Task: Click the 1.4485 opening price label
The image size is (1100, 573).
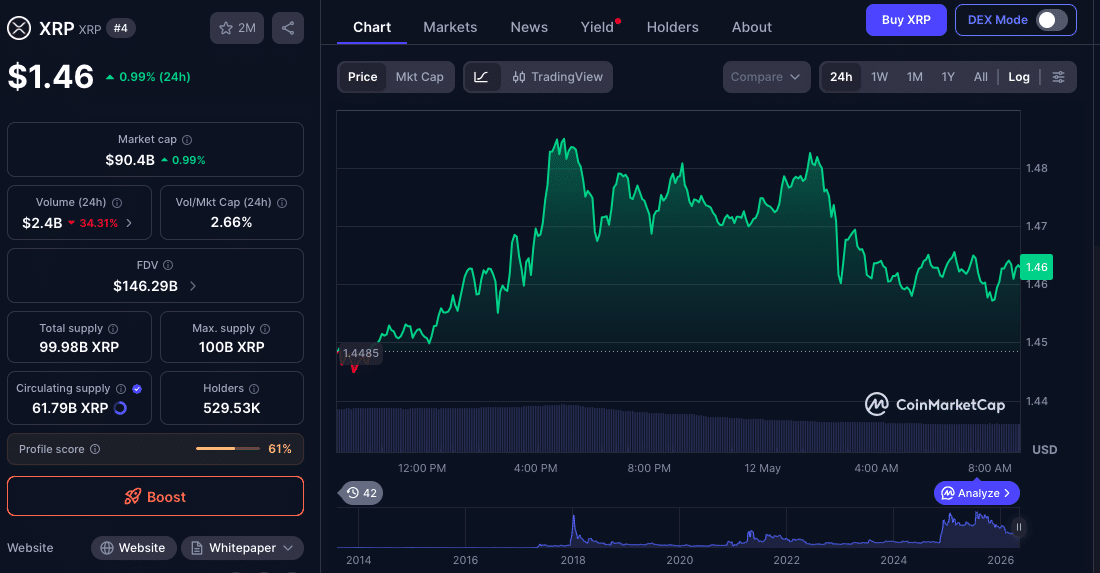Action: tap(360, 353)
